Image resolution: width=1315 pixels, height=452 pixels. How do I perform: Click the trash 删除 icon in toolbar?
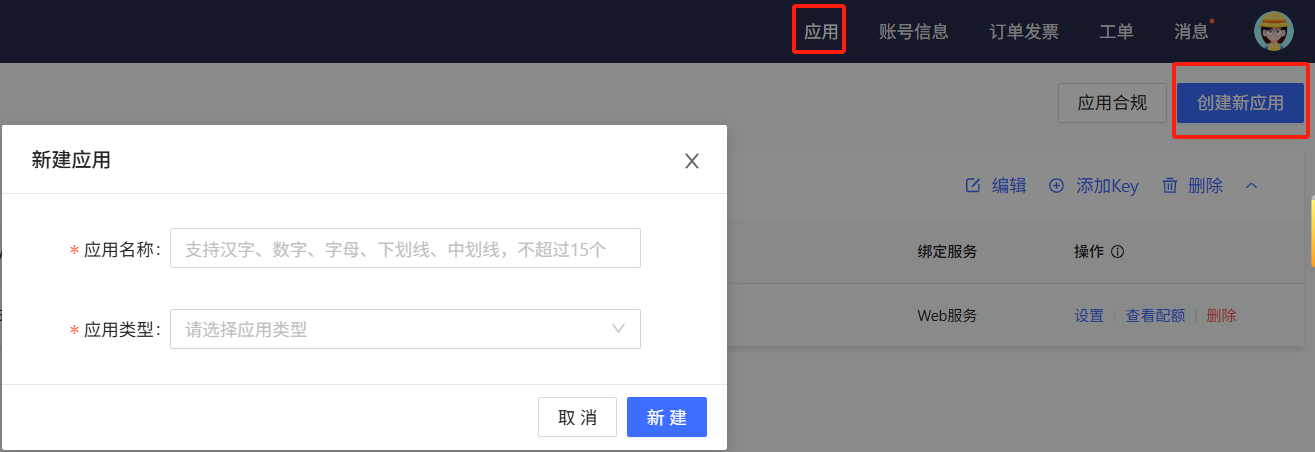(x=1170, y=186)
